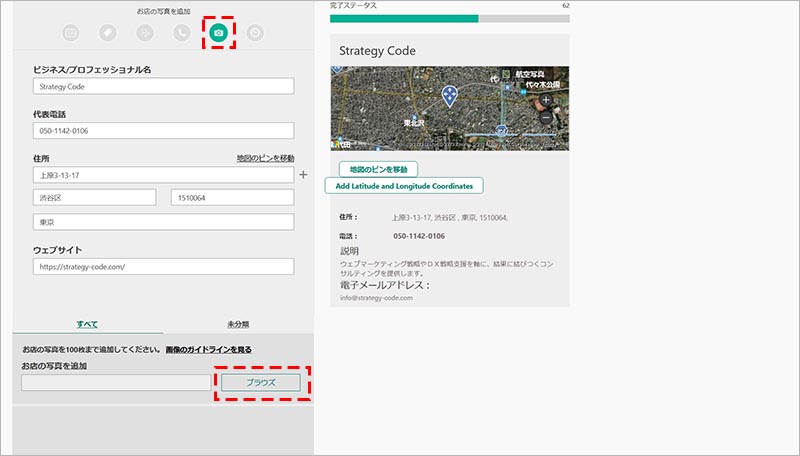Click the website URL input field
This screenshot has width=800, height=456.
[x=163, y=267]
